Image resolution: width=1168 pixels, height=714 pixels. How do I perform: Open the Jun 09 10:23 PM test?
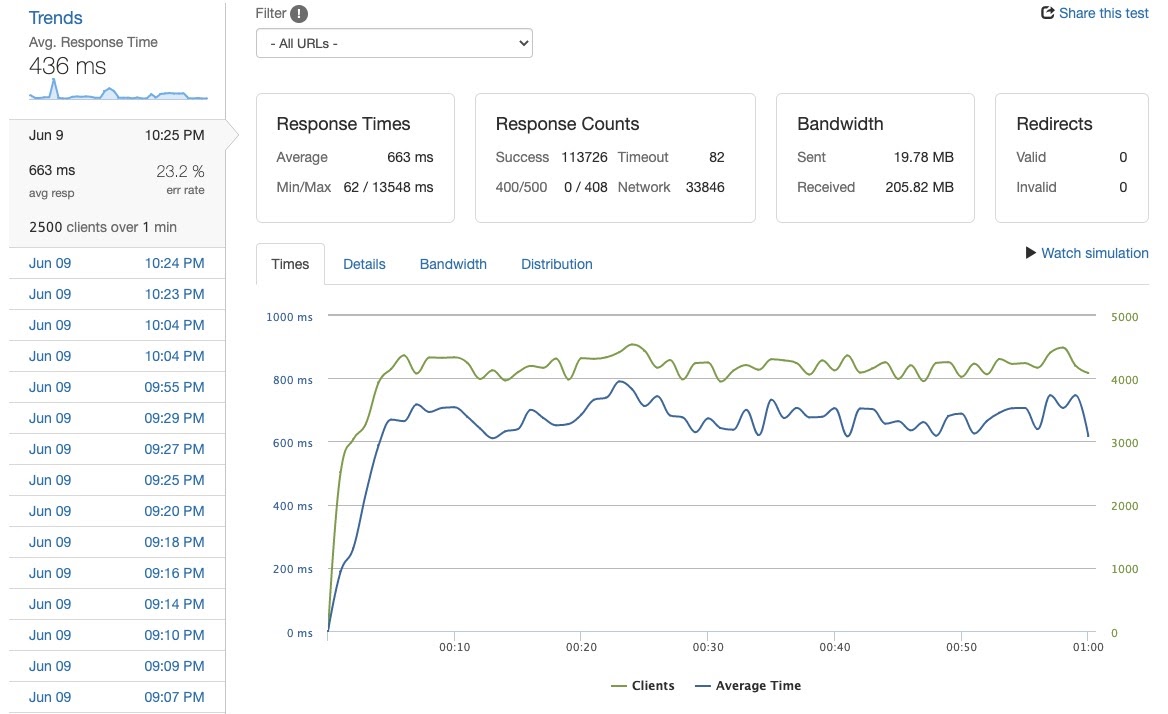(x=116, y=294)
